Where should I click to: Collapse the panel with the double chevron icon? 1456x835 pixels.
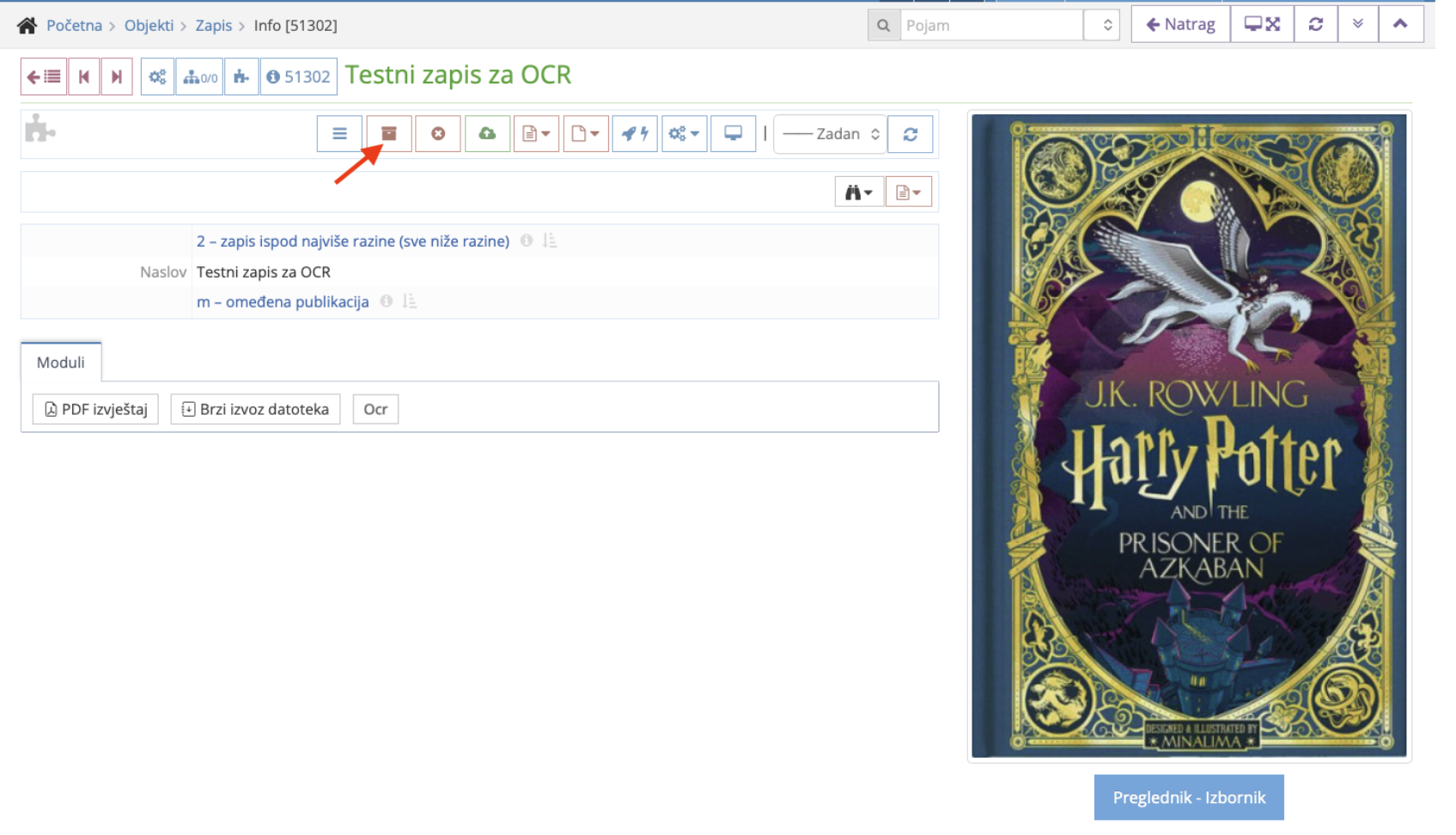(x=1358, y=25)
